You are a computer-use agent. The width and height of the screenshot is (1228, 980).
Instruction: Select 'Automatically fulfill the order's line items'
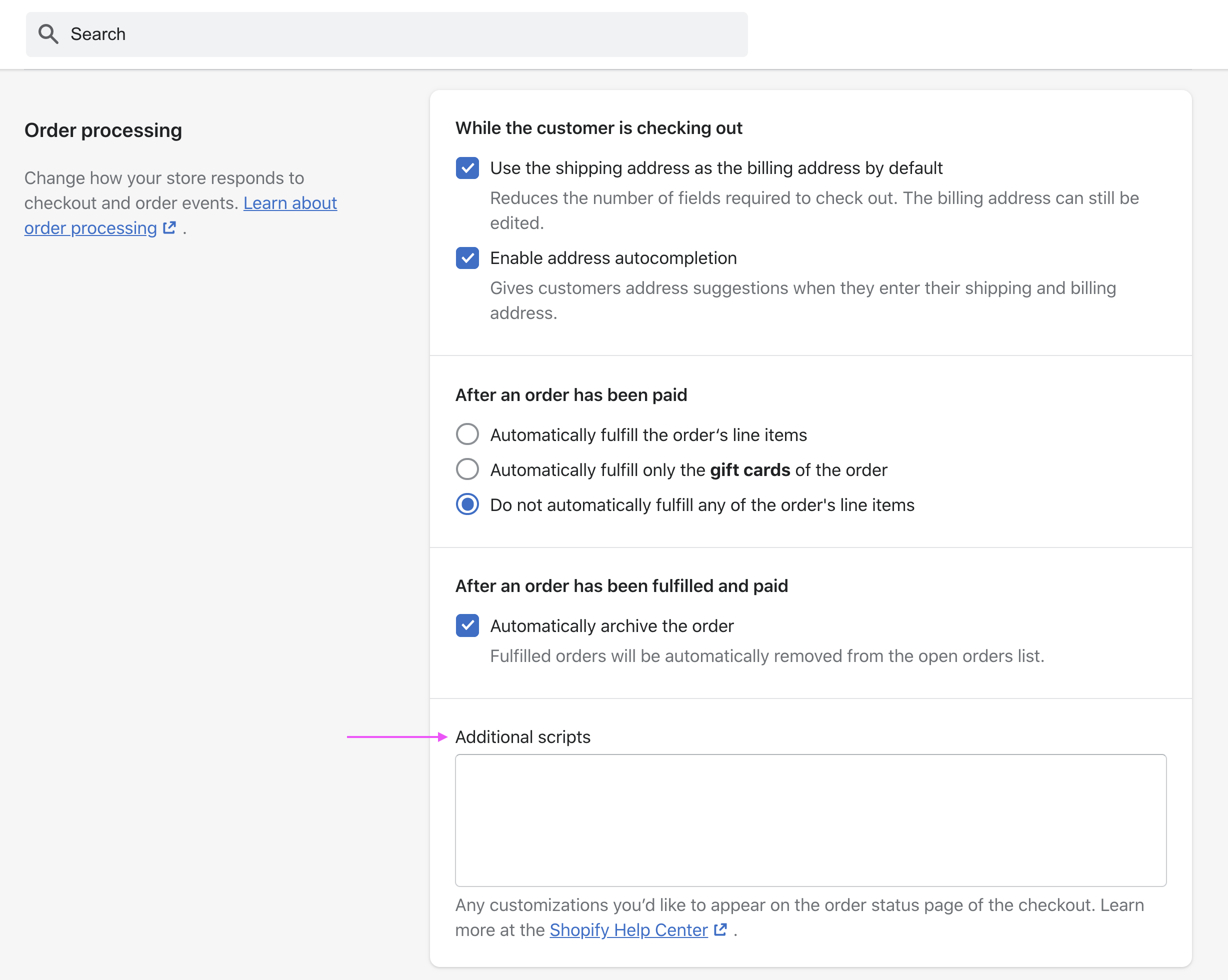(467, 434)
